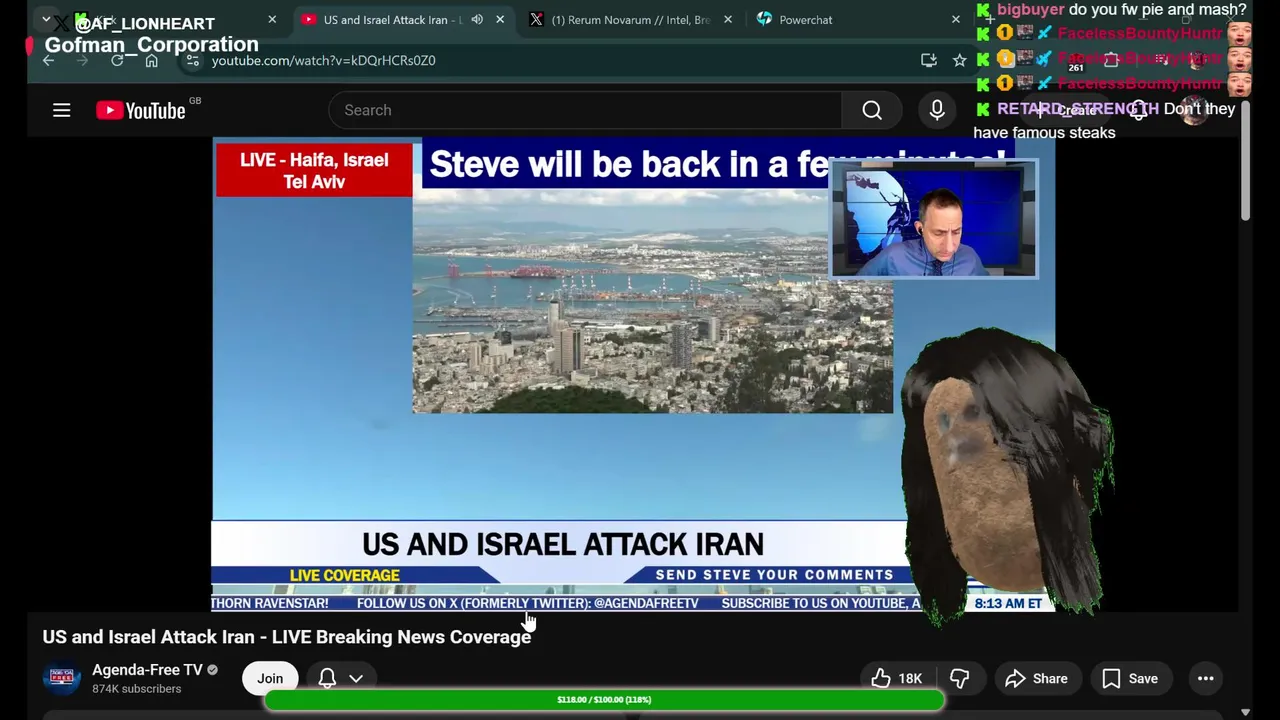This screenshot has width=1280, height=720.
Task: Open the tab search dropdown arrow
Action: 46,20
